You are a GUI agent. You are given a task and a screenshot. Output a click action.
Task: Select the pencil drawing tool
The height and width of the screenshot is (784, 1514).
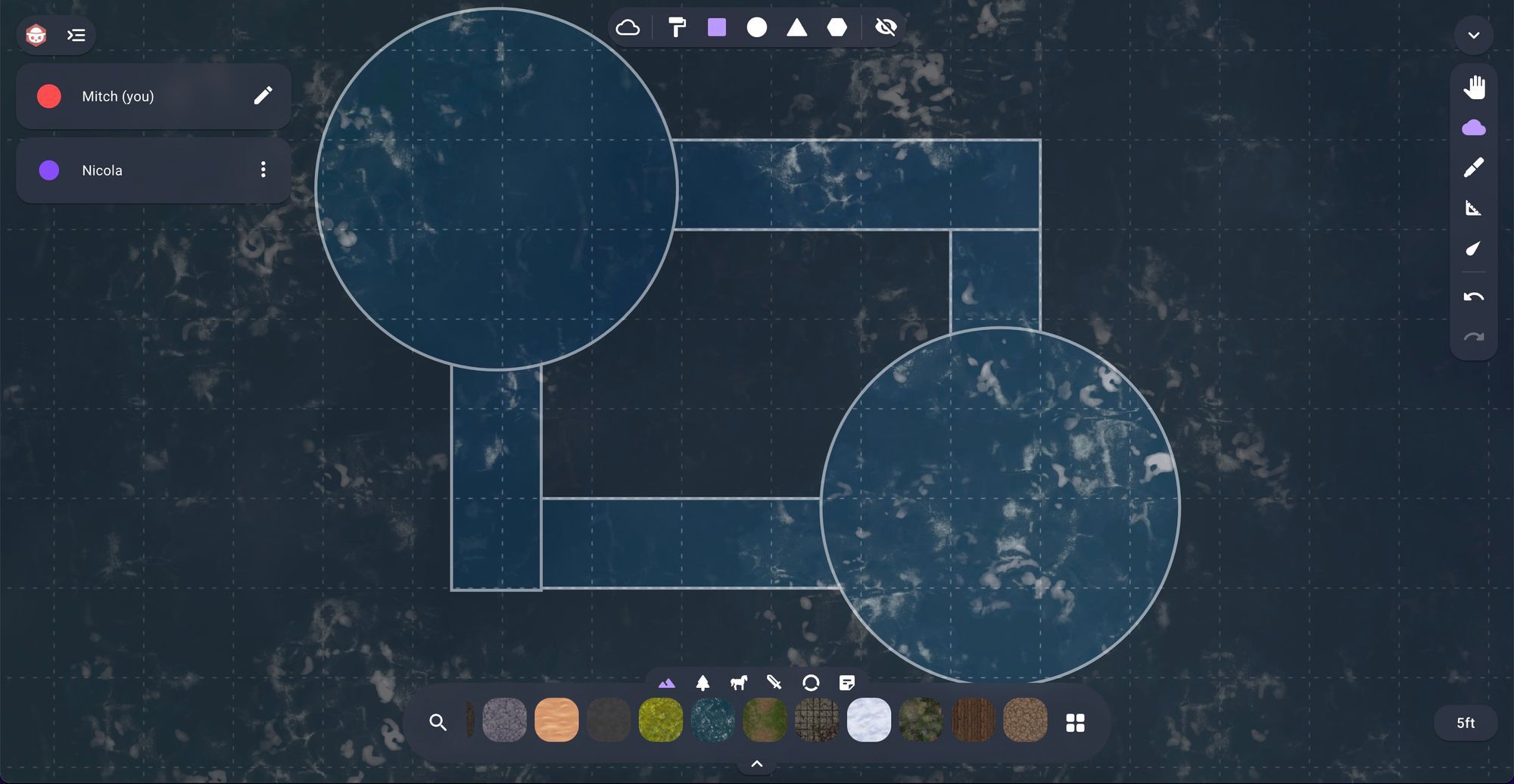(x=1473, y=167)
